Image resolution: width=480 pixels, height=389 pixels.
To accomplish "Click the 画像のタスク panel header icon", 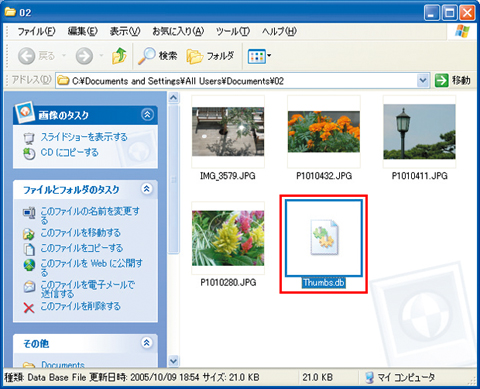I will click(24, 112).
